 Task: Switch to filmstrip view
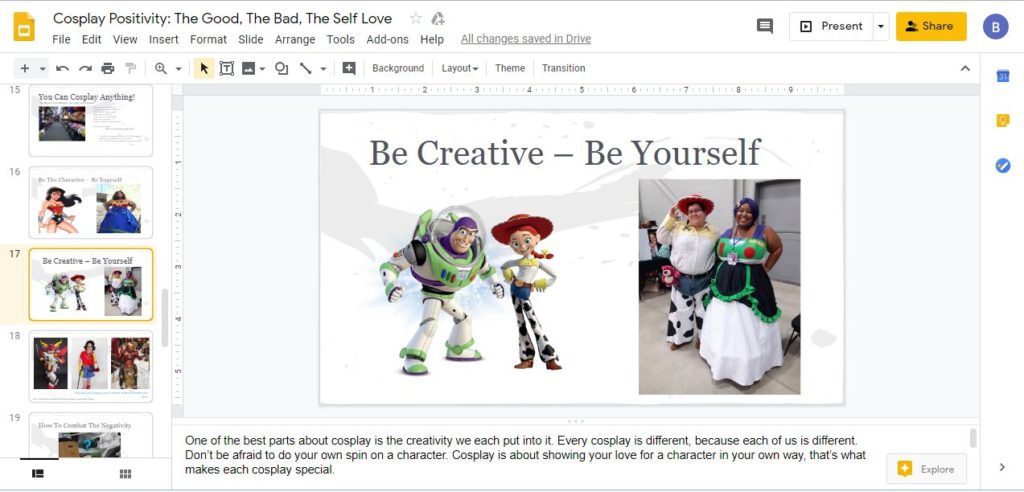[x=38, y=474]
